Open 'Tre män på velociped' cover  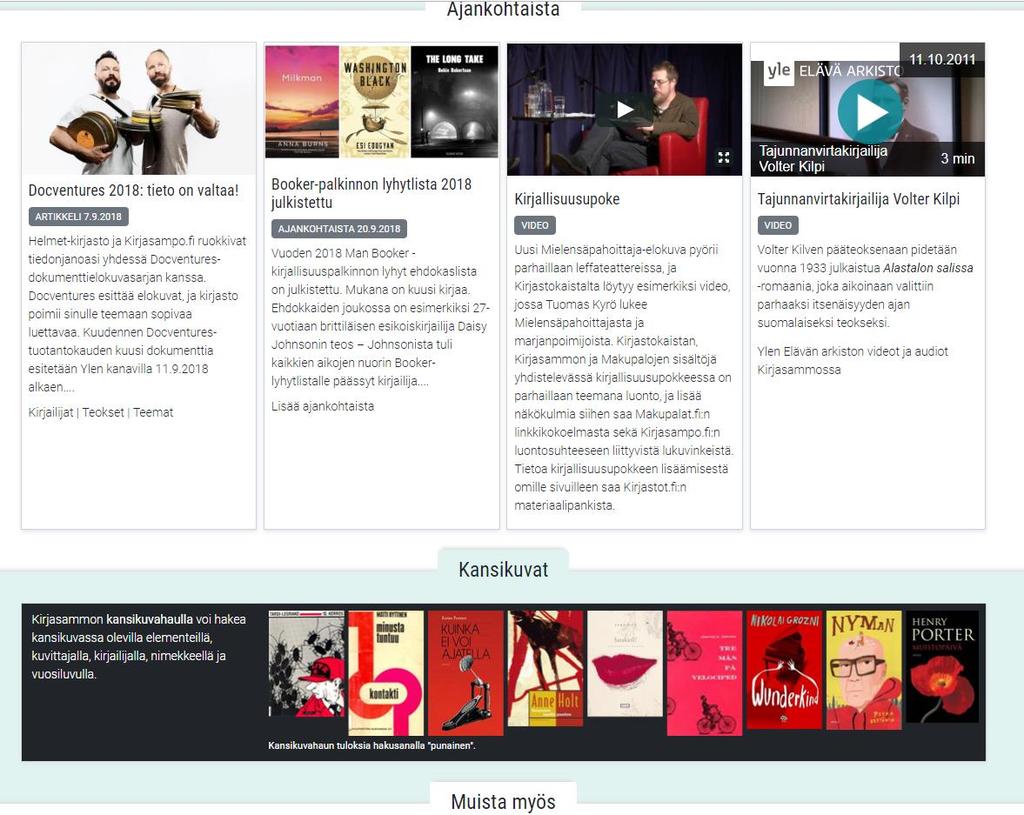point(705,673)
